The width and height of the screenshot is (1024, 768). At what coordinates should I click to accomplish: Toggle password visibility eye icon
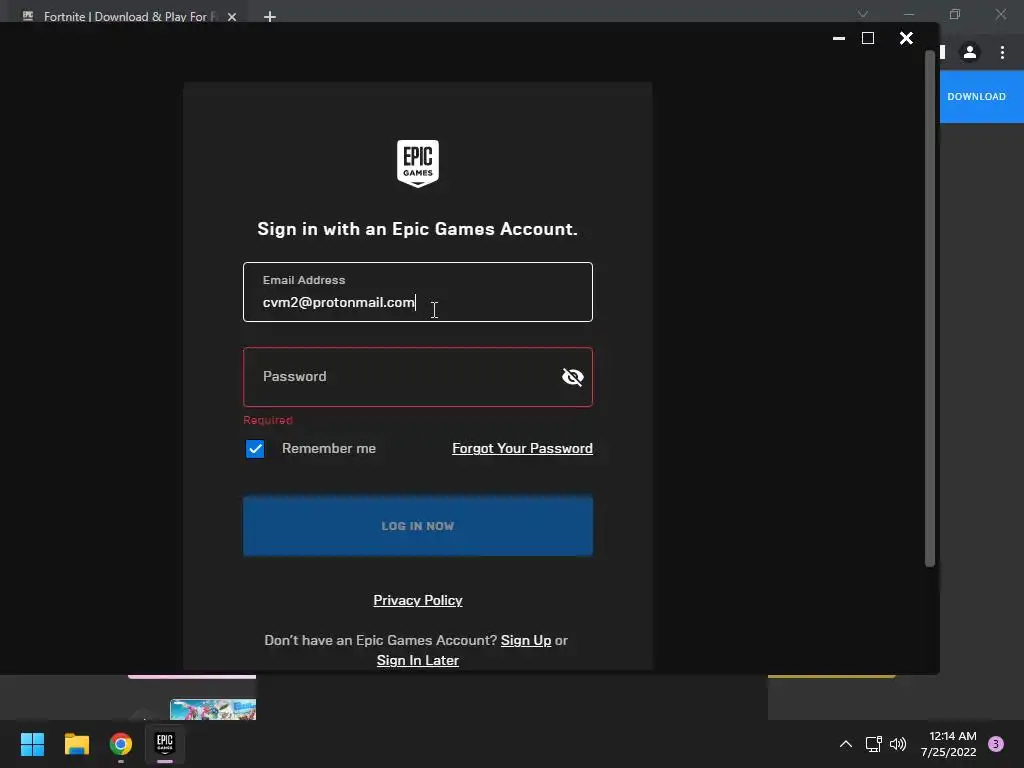(x=573, y=377)
